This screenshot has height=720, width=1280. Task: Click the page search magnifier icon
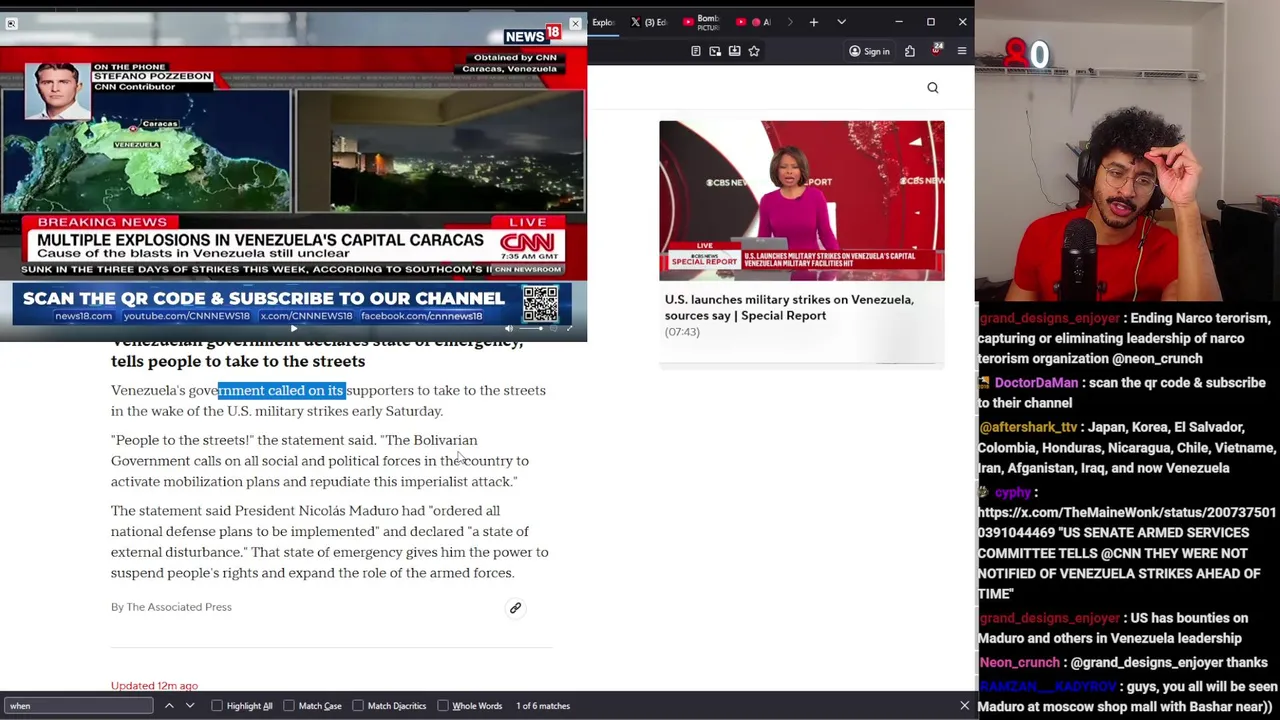pos(932,88)
